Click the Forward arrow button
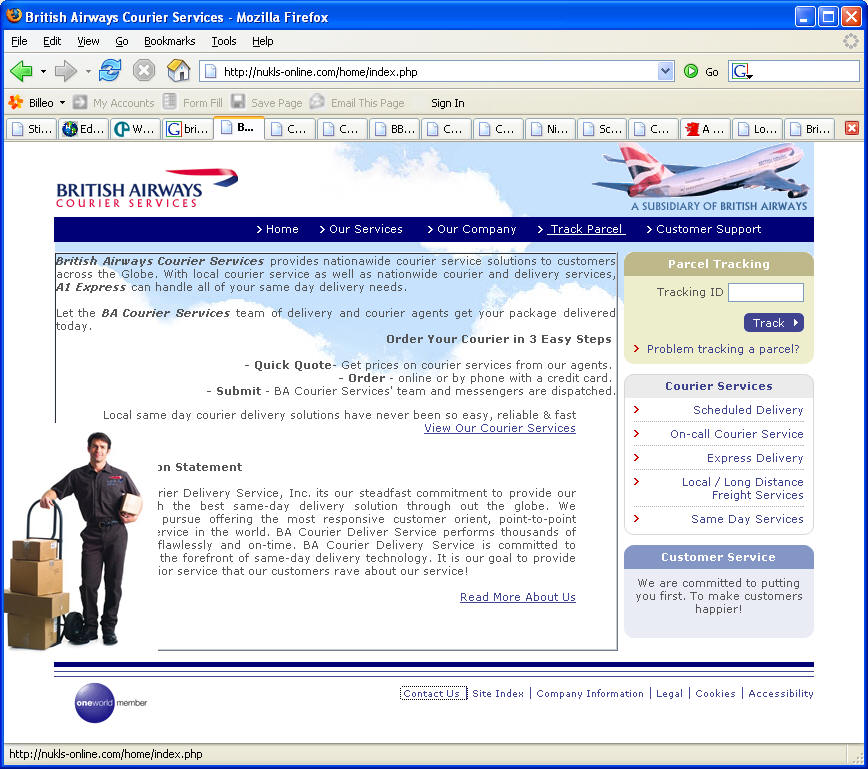The image size is (868, 769). click(x=66, y=71)
